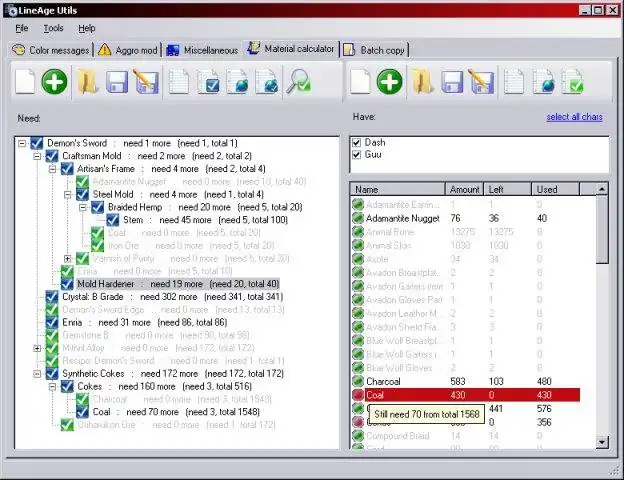
Task: Create a new blank Have list
Action: [360, 82]
